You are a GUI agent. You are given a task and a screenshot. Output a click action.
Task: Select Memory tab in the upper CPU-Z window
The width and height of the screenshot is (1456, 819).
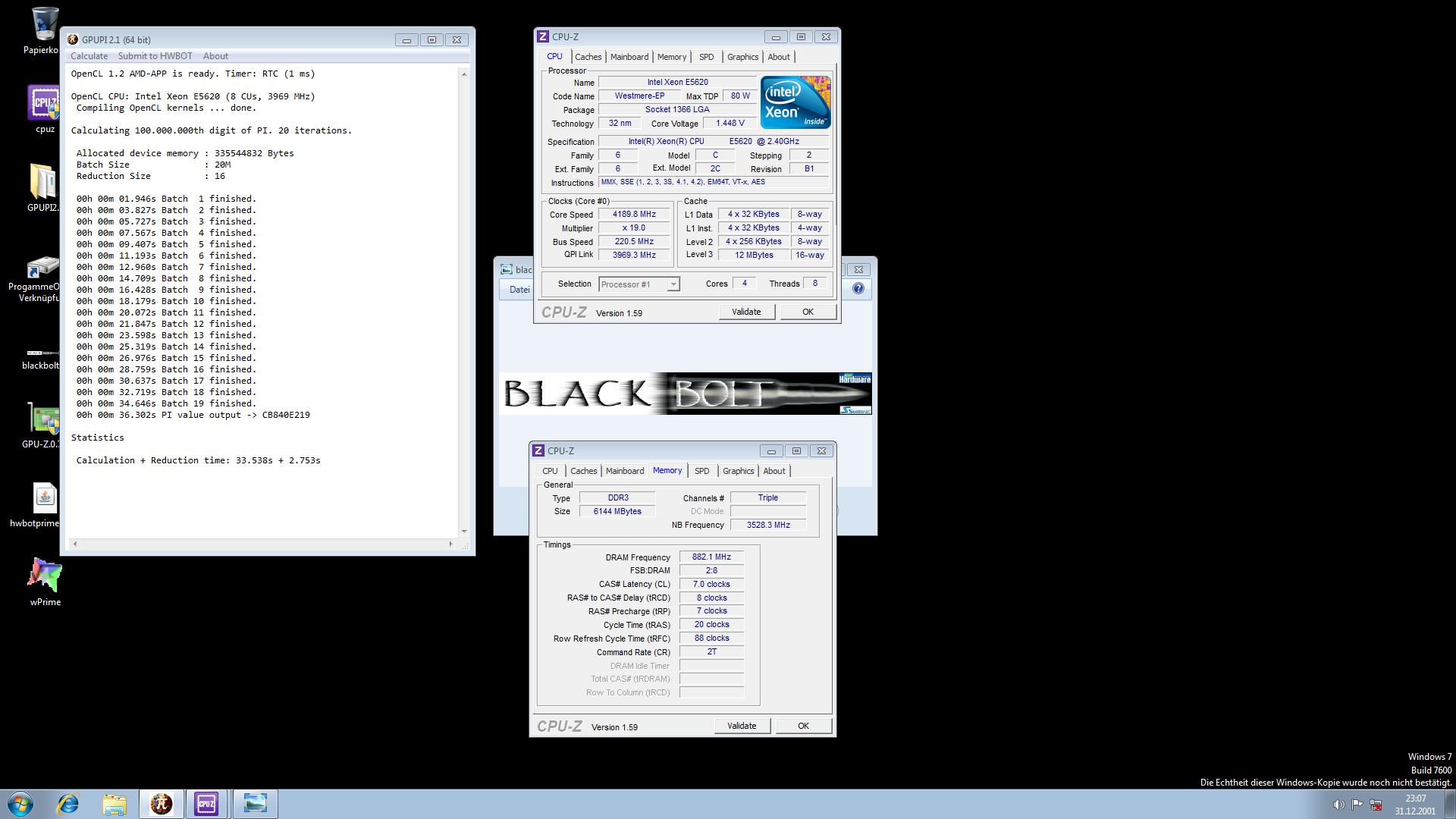672,57
